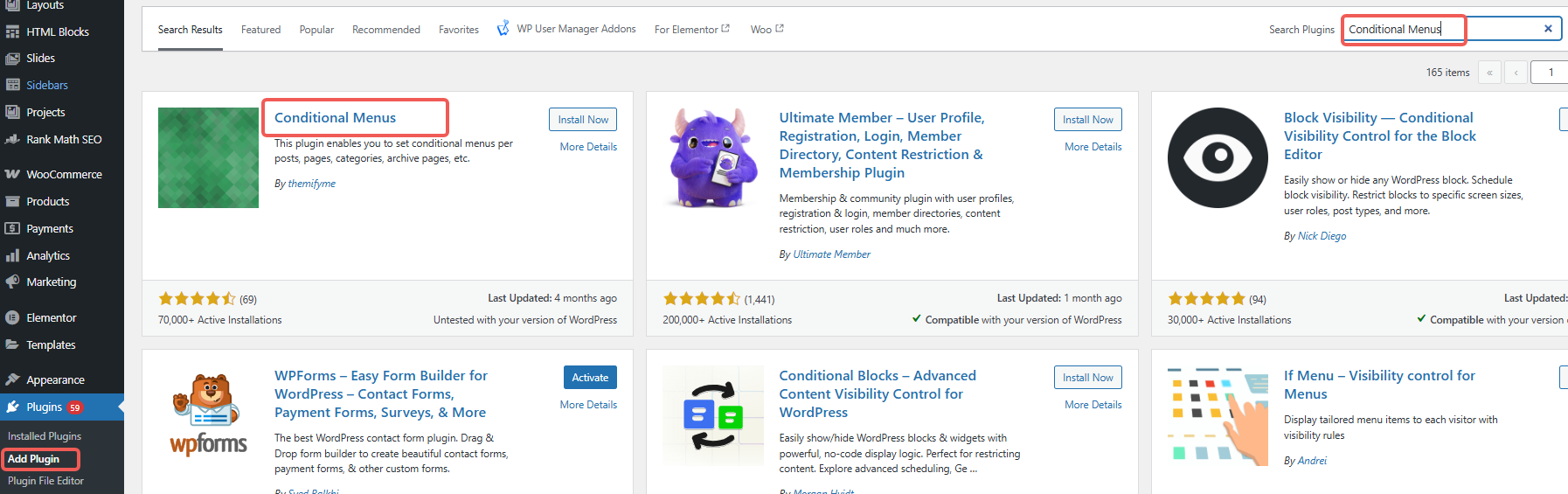Viewport: 1568px width, 494px height.
Task: Clear search with the X icon
Action: [1548, 29]
